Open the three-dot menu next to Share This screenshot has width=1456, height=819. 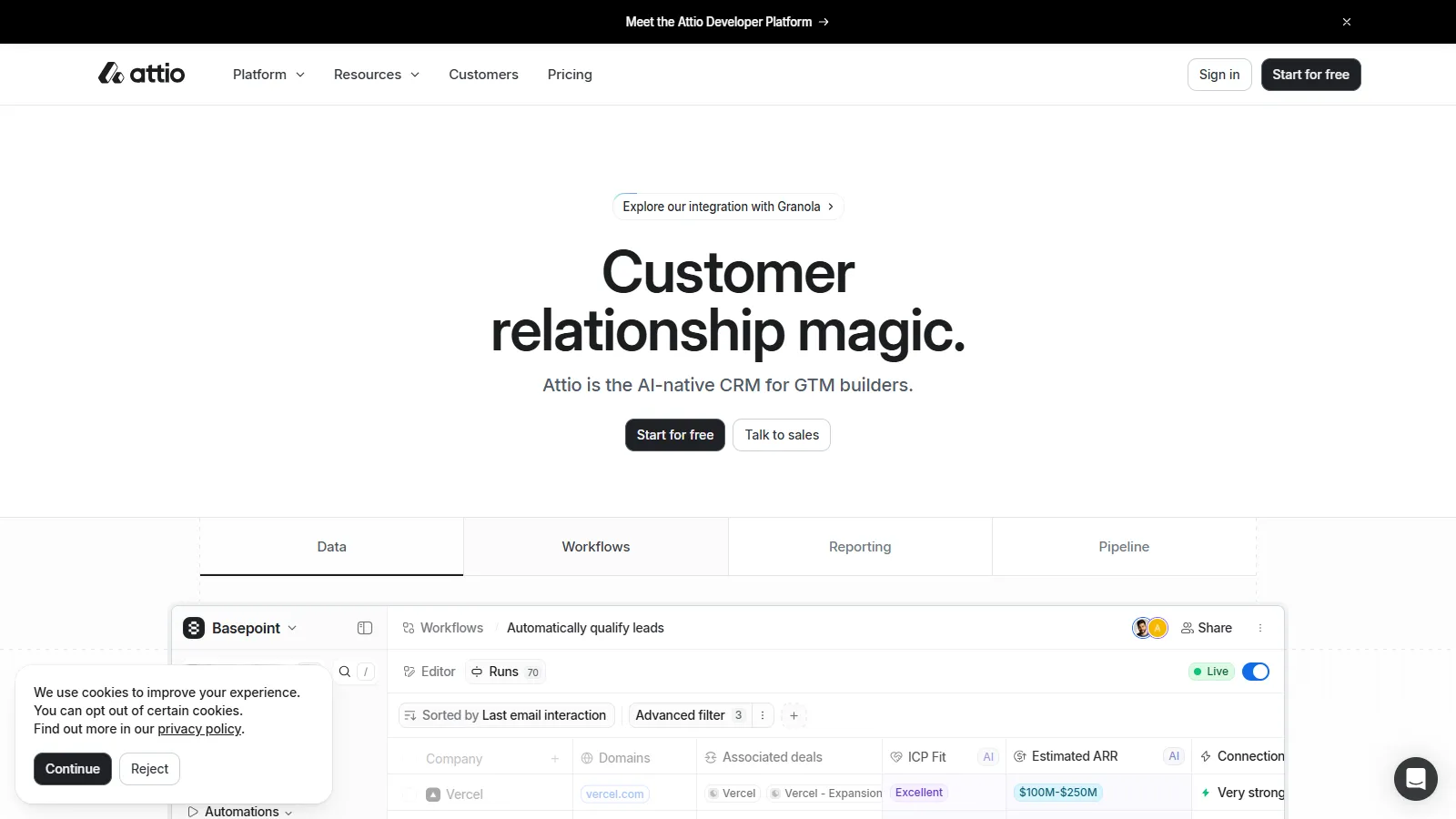point(1261,628)
